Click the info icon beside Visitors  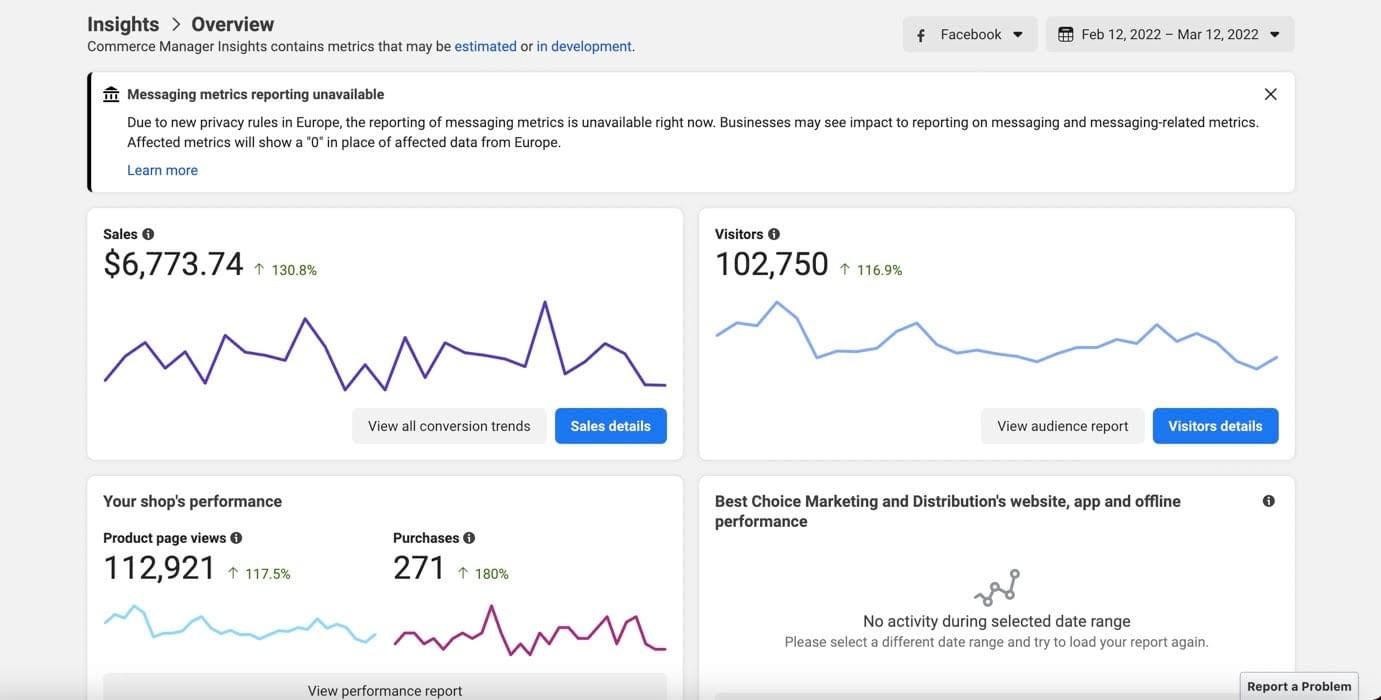773,234
